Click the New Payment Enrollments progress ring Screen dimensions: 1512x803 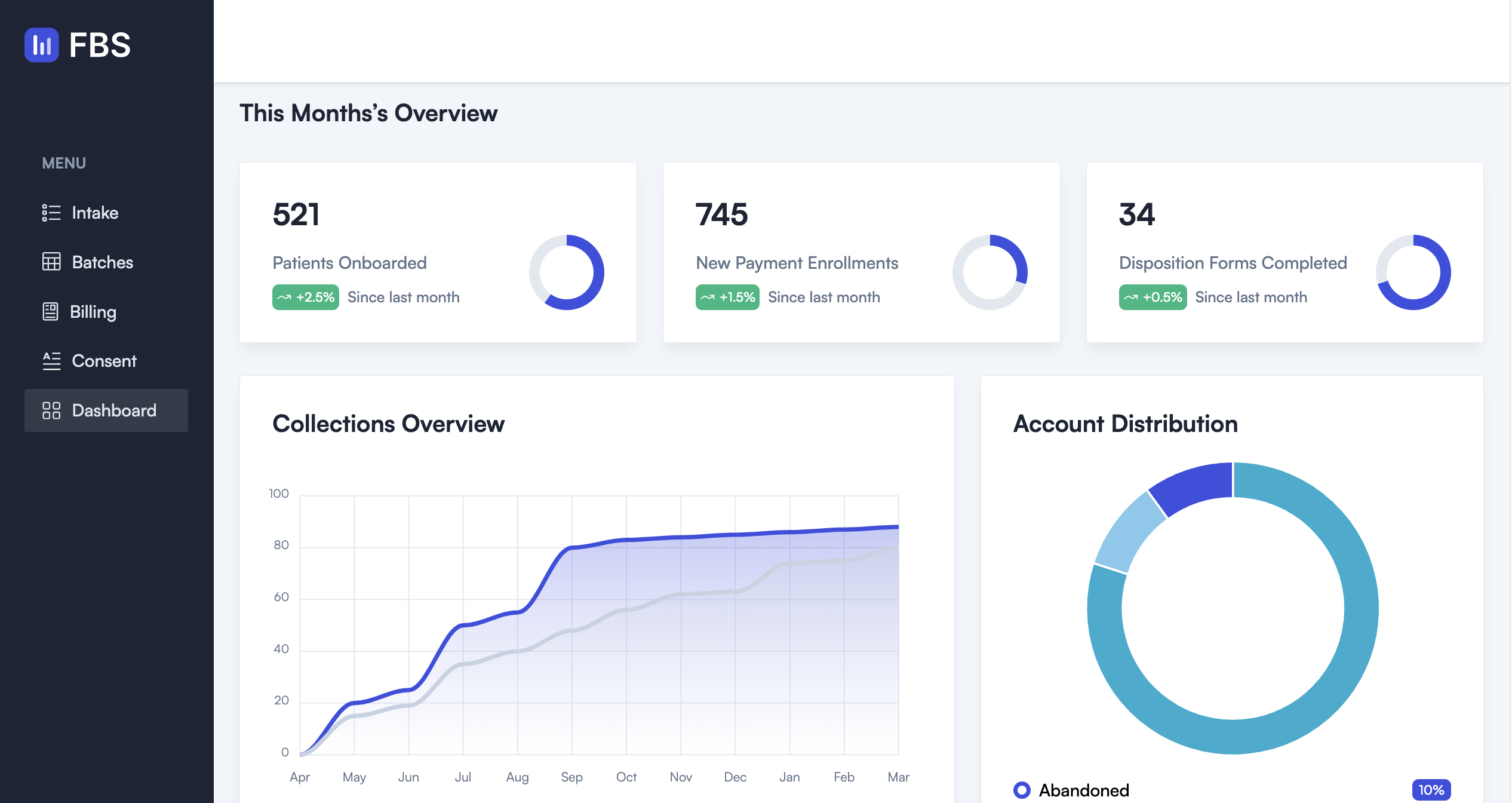click(x=990, y=272)
